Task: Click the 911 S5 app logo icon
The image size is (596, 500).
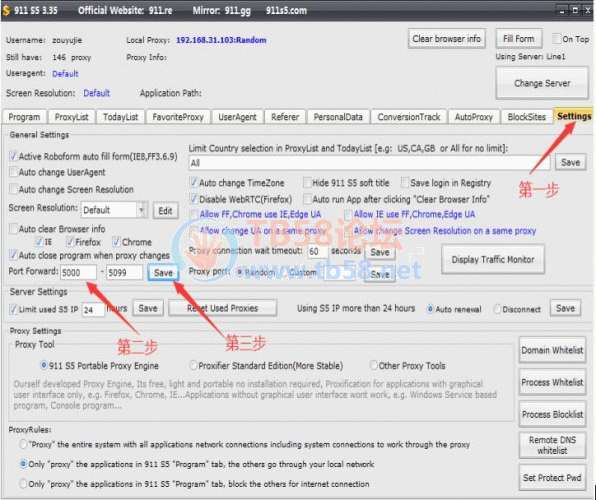Action: point(6,10)
